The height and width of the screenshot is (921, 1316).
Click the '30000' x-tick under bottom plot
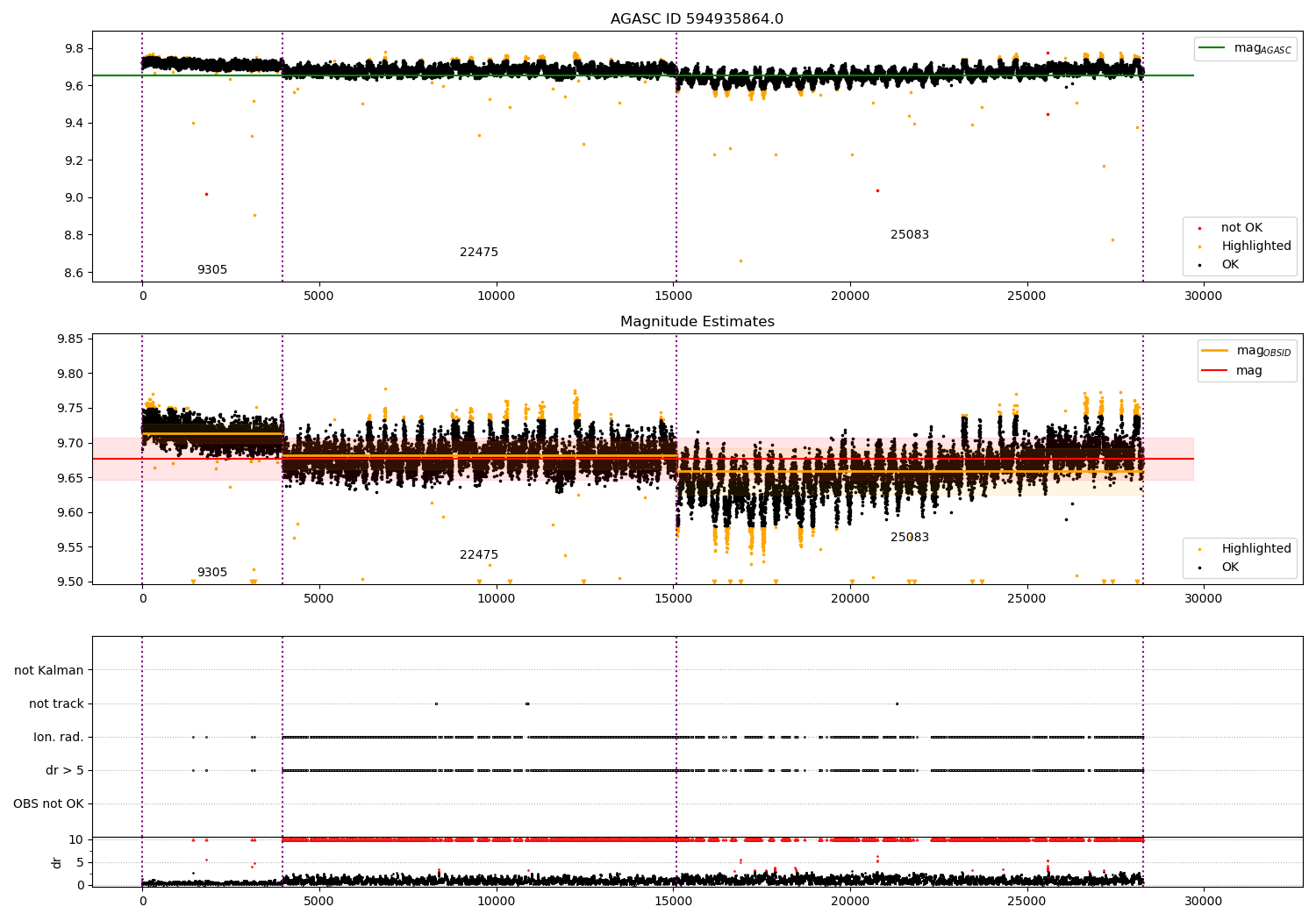tap(1204, 902)
